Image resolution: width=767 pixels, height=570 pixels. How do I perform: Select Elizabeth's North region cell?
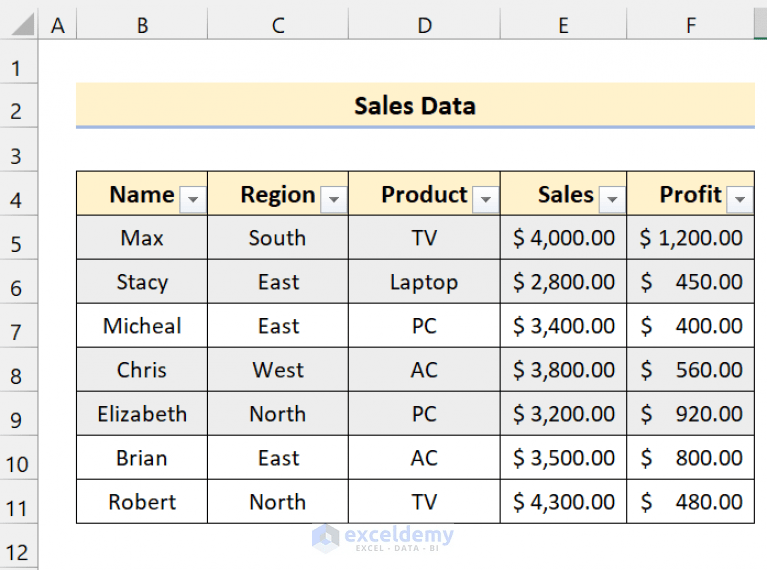click(278, 414)
